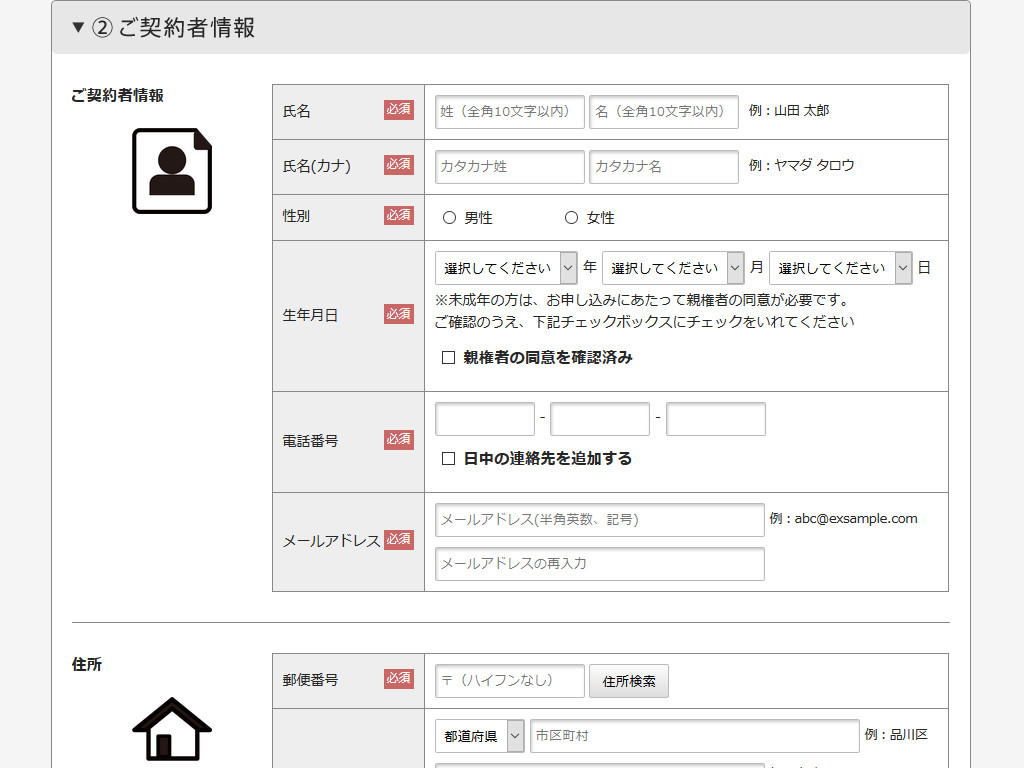Open the 都道府県 dropdown
The image size is (1024, 768).
[x=479, y=736]
